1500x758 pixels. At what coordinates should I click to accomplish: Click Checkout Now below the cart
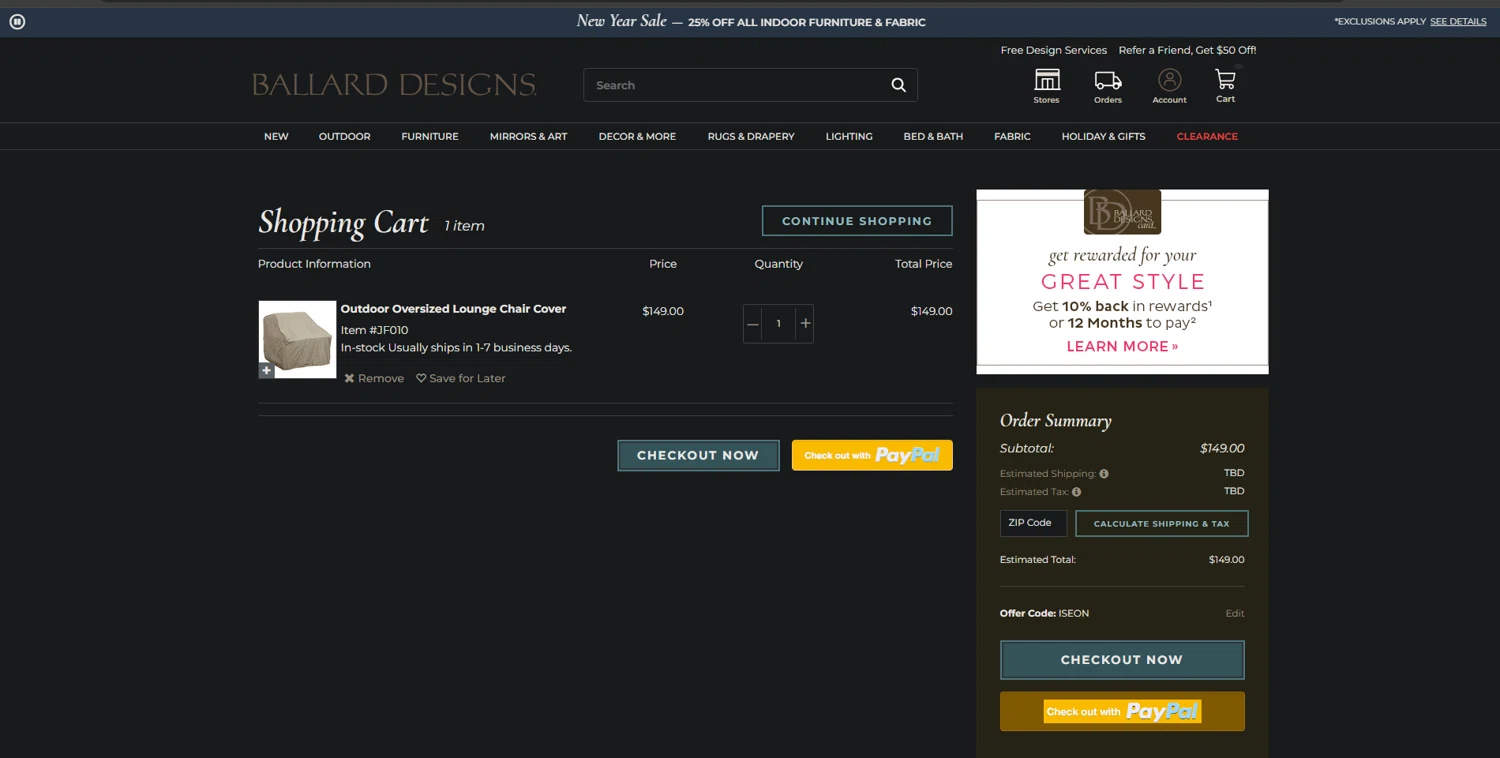tap(698, 455)
